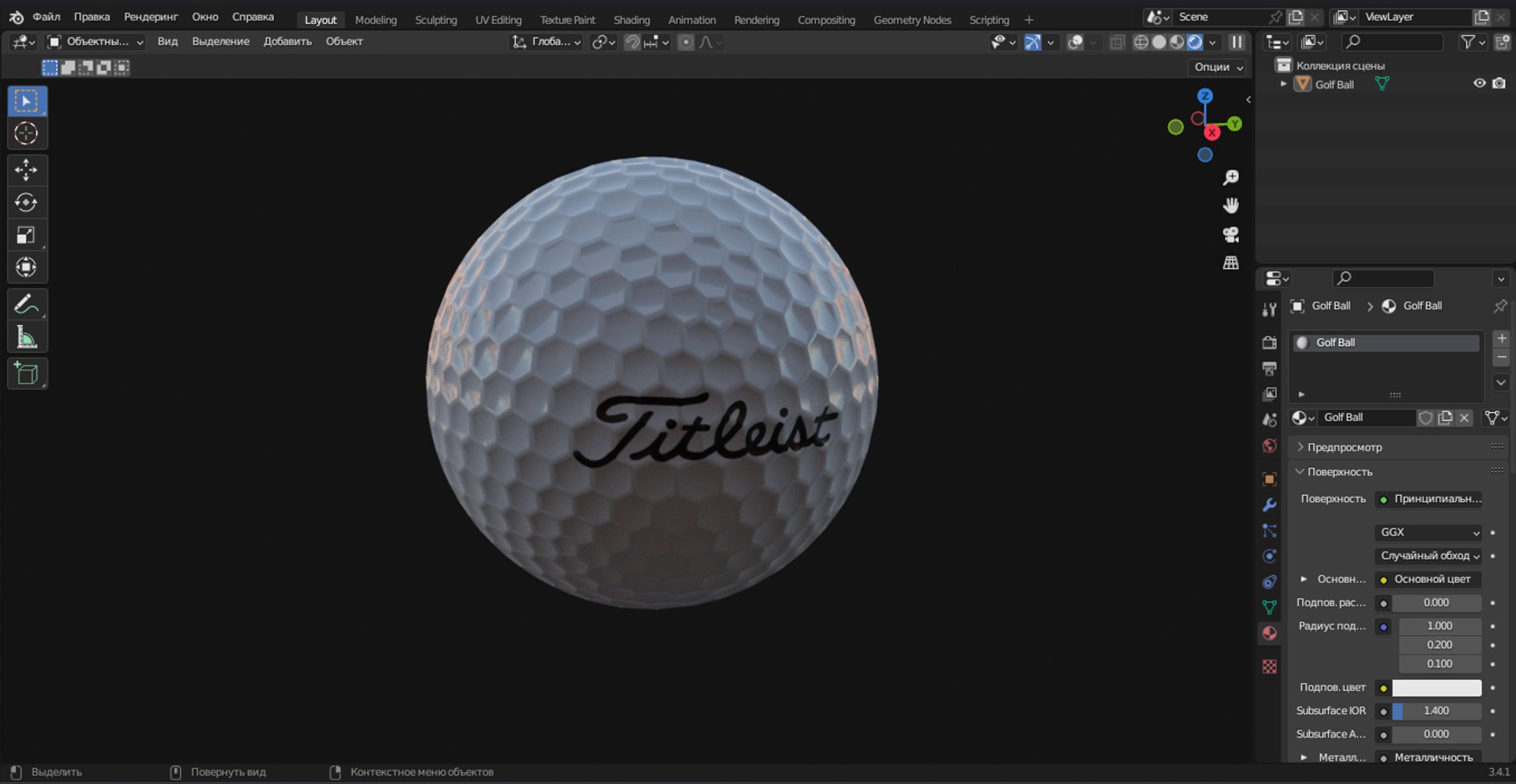Switch to material preview shading
1516x784 pixels.
(1177, 42)
